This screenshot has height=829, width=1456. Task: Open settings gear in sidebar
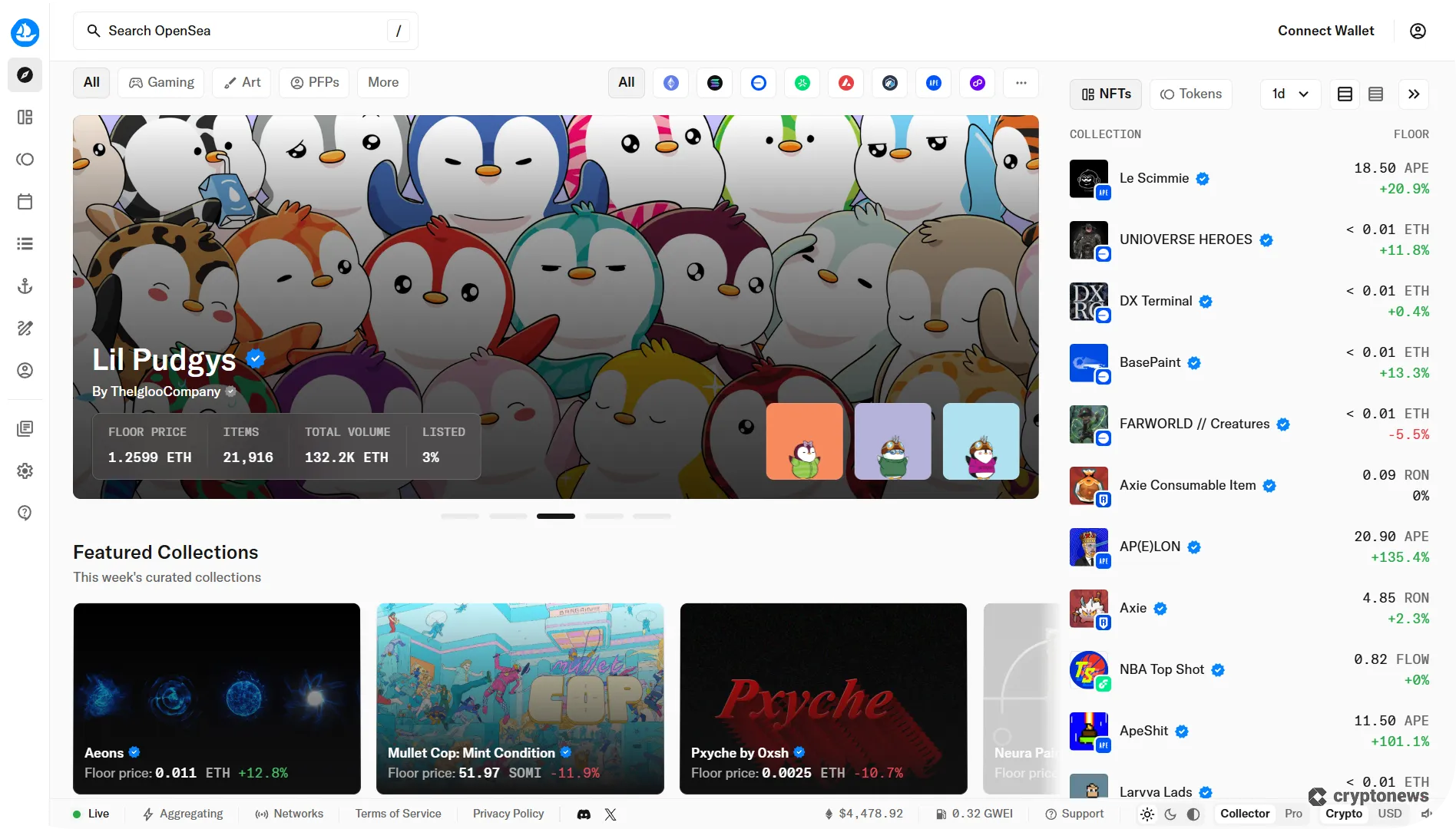coord(25,471)
